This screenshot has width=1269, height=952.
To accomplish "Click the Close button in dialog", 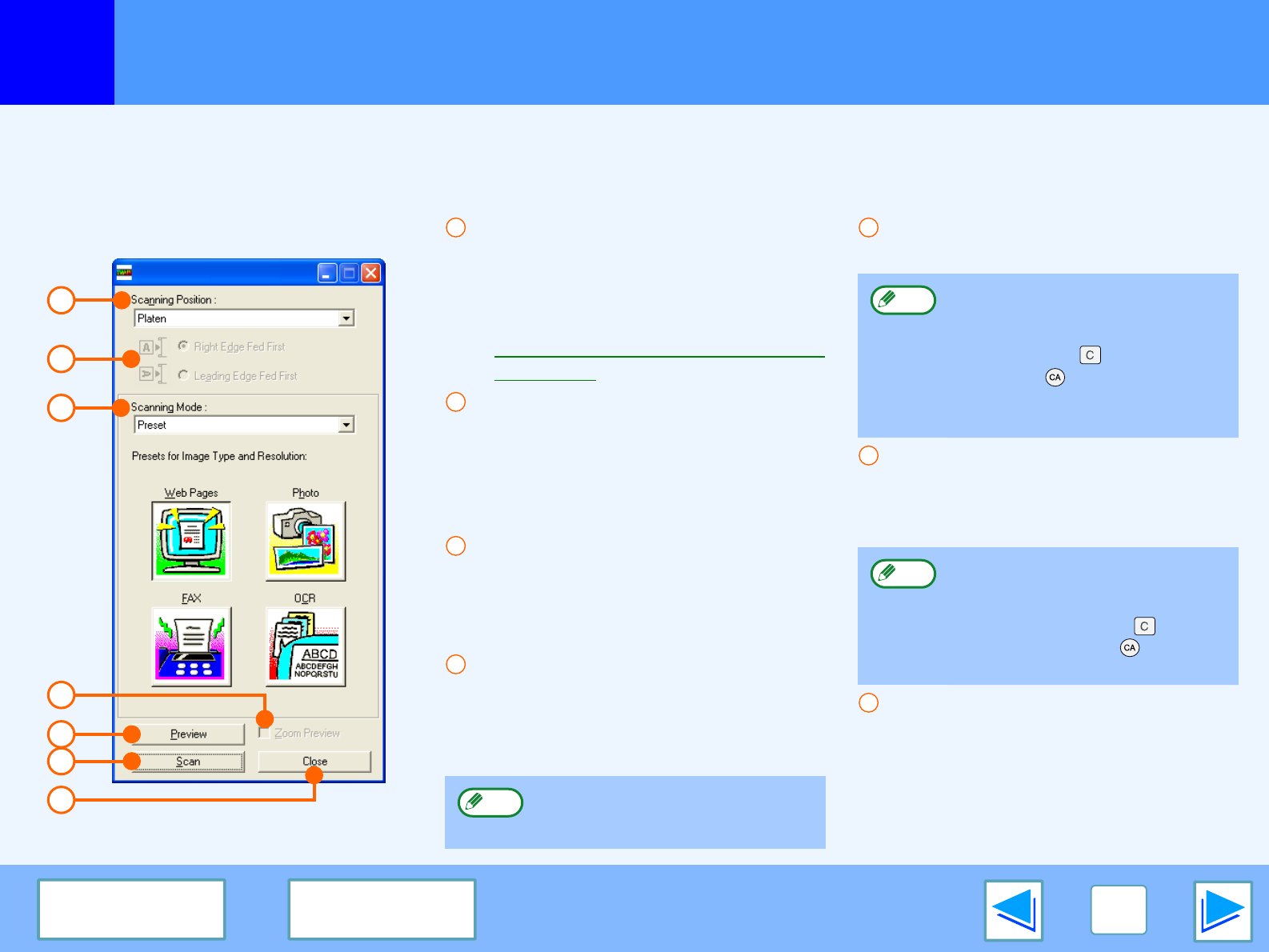I will pos(314,762).
